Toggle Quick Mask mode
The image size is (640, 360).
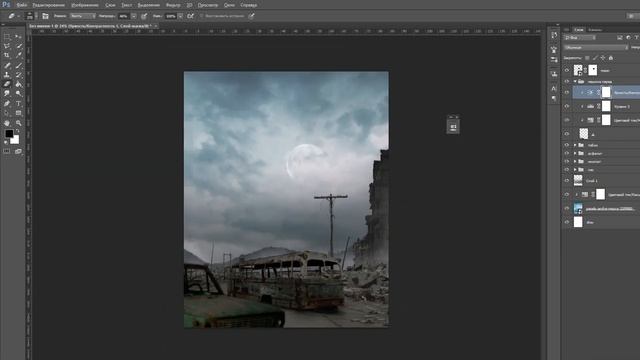(x=7, y=151)
